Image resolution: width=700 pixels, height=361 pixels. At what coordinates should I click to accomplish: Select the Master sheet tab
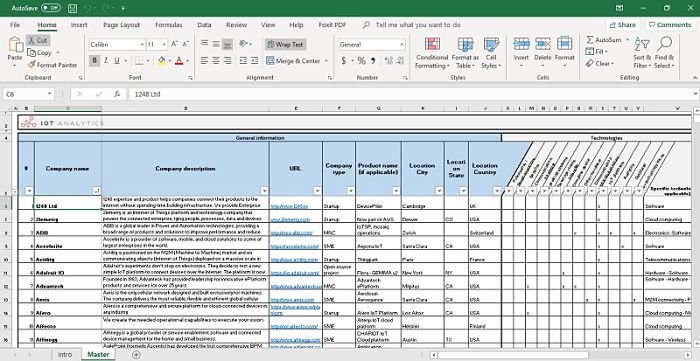tap(98, 355)
